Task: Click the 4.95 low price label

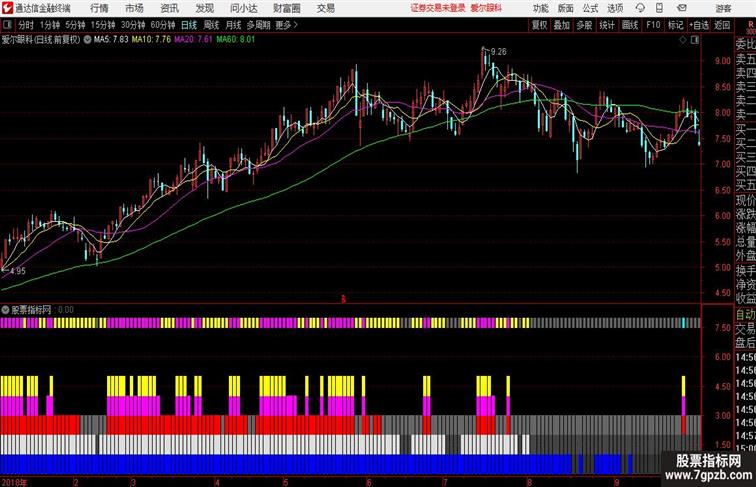Action: [x=17, y=271]
